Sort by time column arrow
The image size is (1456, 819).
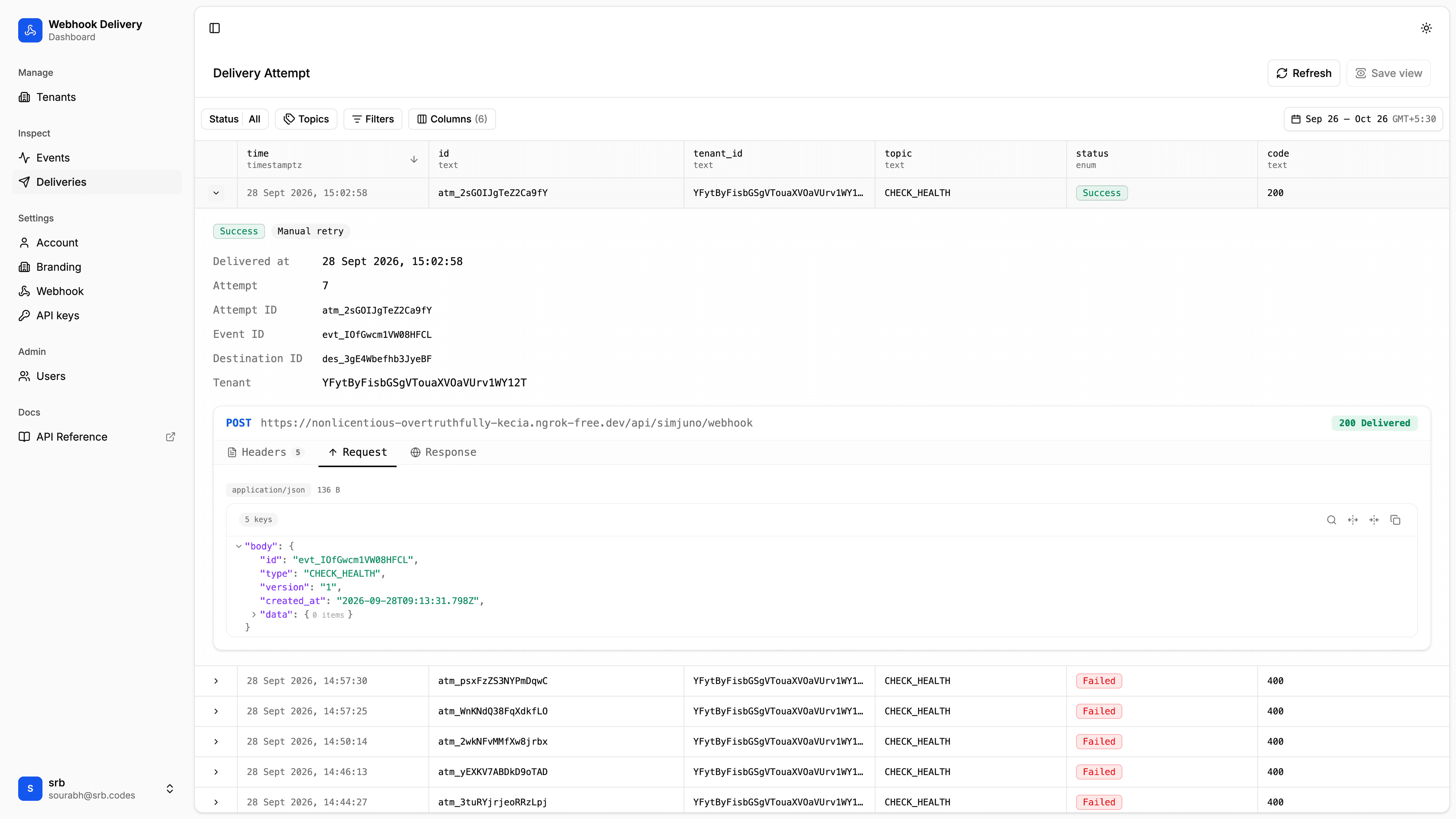(414, 159)
